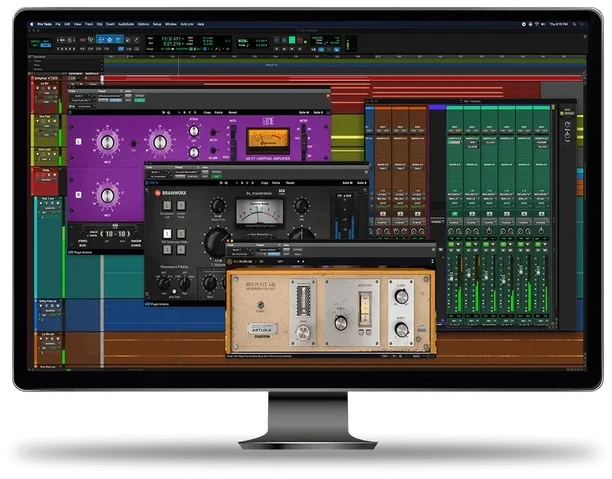Select the Grabber tool in the toolbar
612x479 pixels.
pos(118,39)
